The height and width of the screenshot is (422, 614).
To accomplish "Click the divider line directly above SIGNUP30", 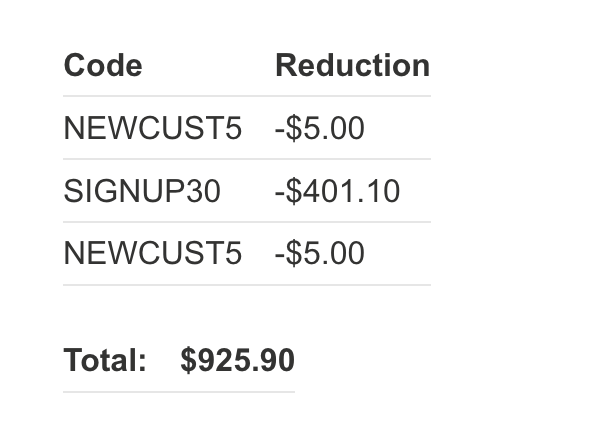I will [x=247, y=159].
